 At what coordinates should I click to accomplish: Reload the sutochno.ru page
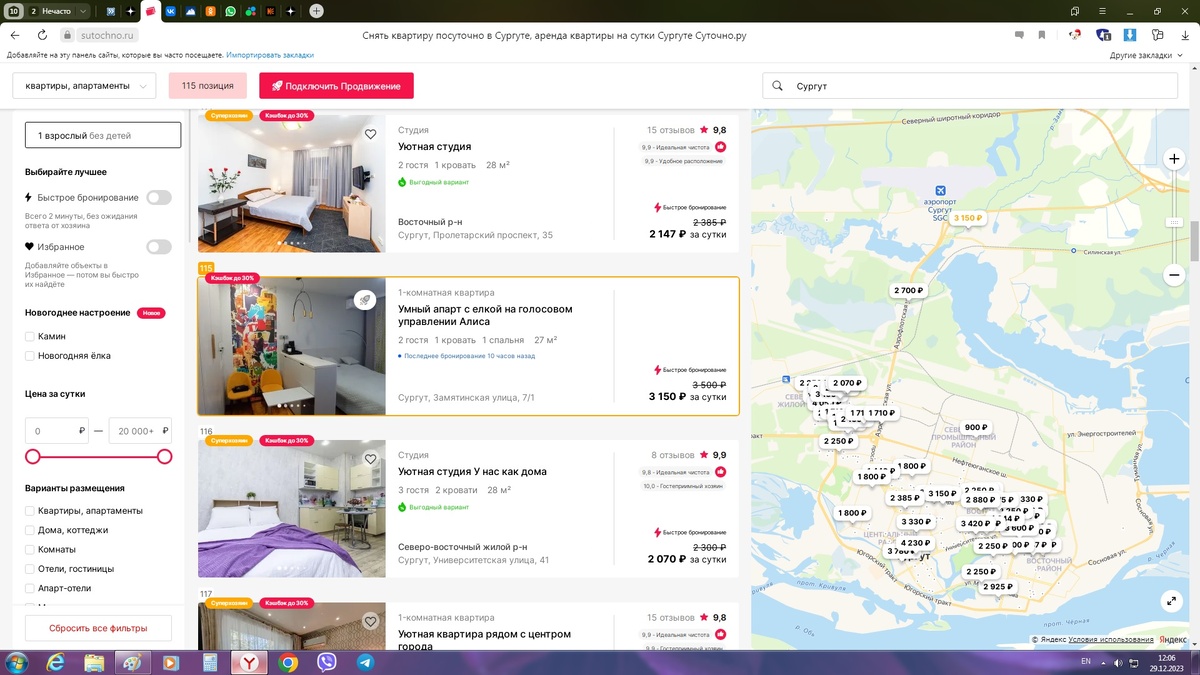click(43, 35)
